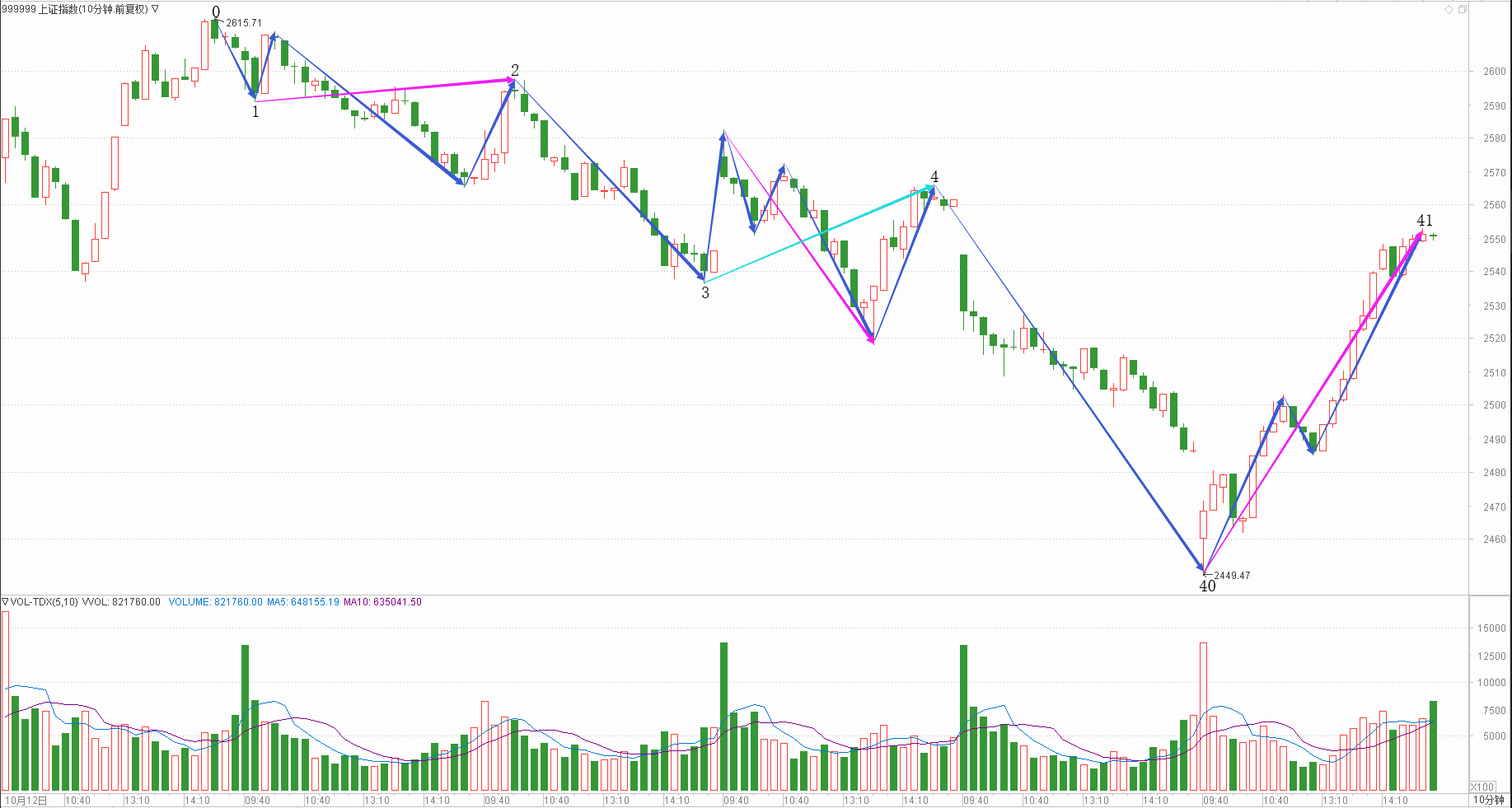Open the VOL-TDX indicator dropdown triangle
The width and height of the screenshot is (1512, 808).
point(5,602)
